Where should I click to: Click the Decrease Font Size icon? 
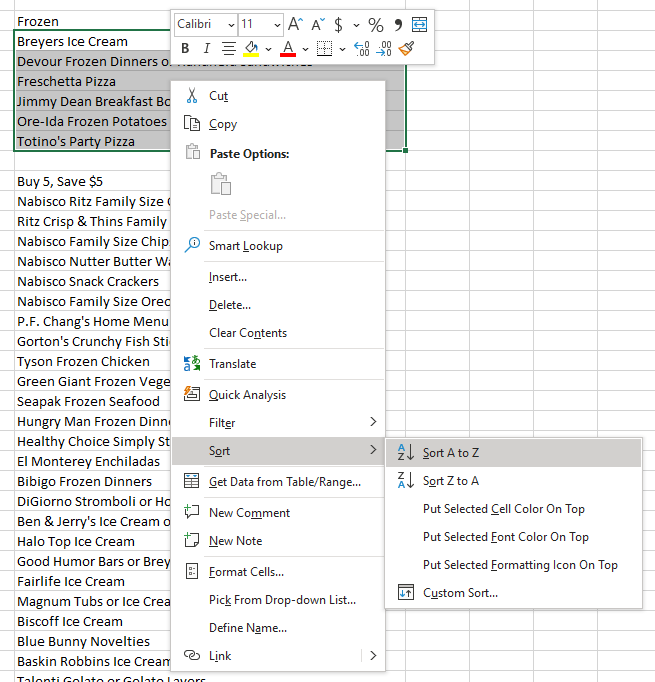click(x=318, y=24)
